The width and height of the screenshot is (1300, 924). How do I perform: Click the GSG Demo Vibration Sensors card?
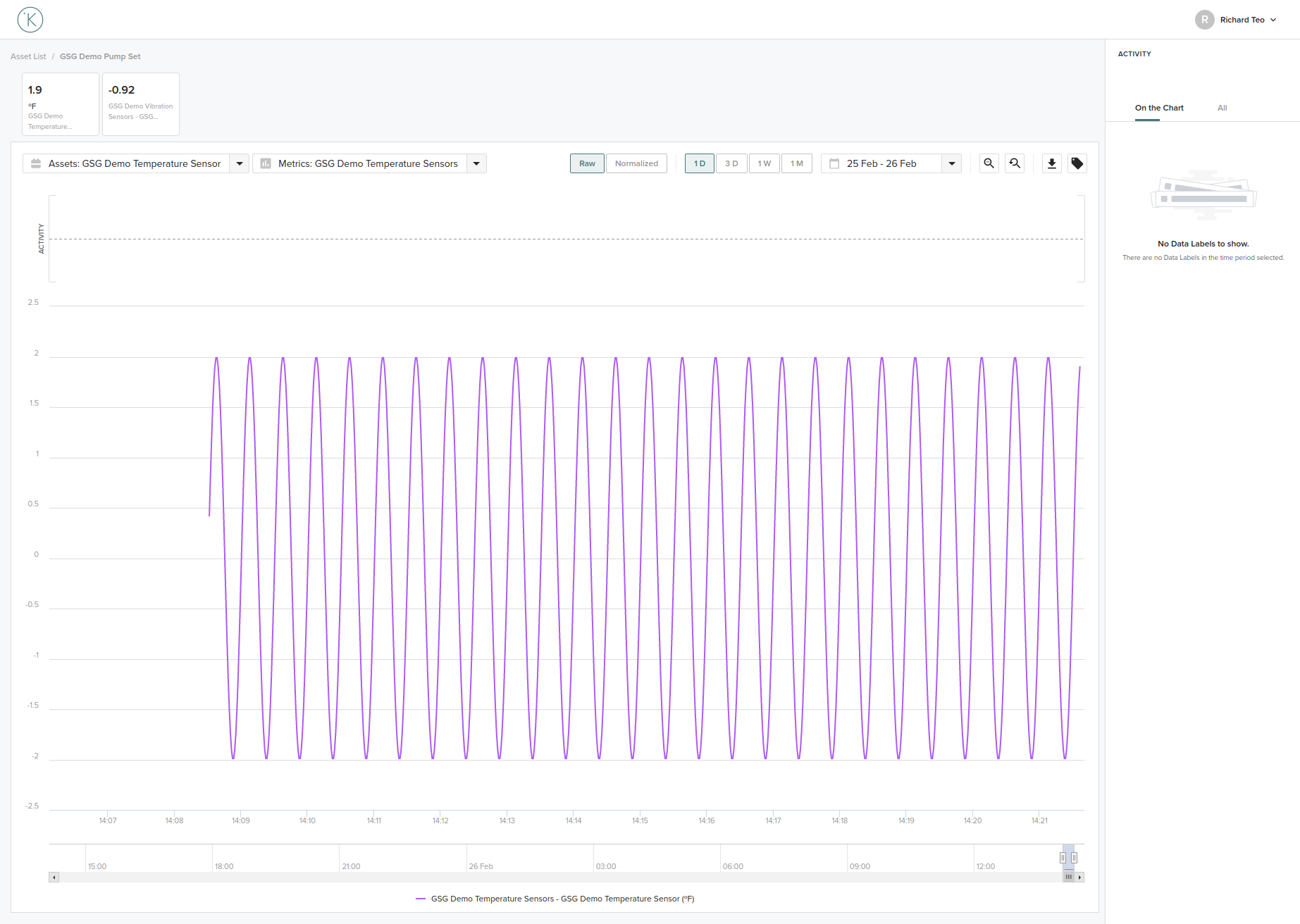(x=140, y=104)
